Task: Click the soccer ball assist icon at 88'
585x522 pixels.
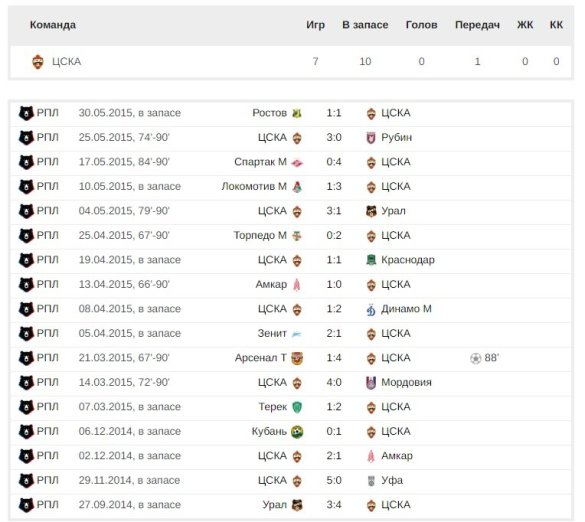Action: [475, 358]
